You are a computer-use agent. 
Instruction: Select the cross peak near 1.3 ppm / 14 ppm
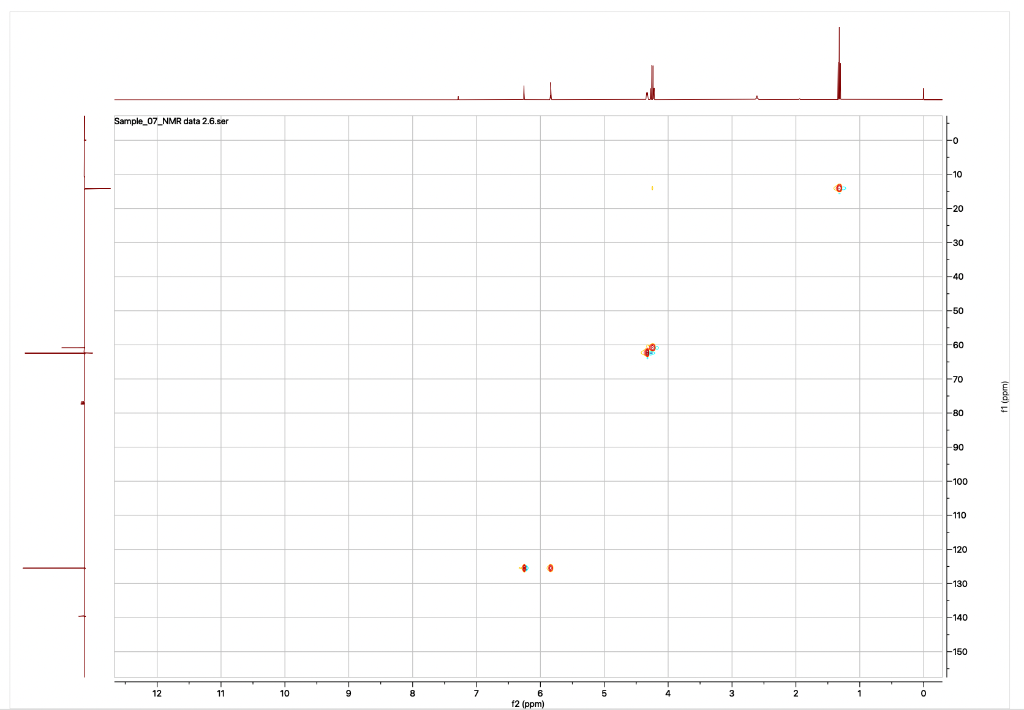coord(838,186)
